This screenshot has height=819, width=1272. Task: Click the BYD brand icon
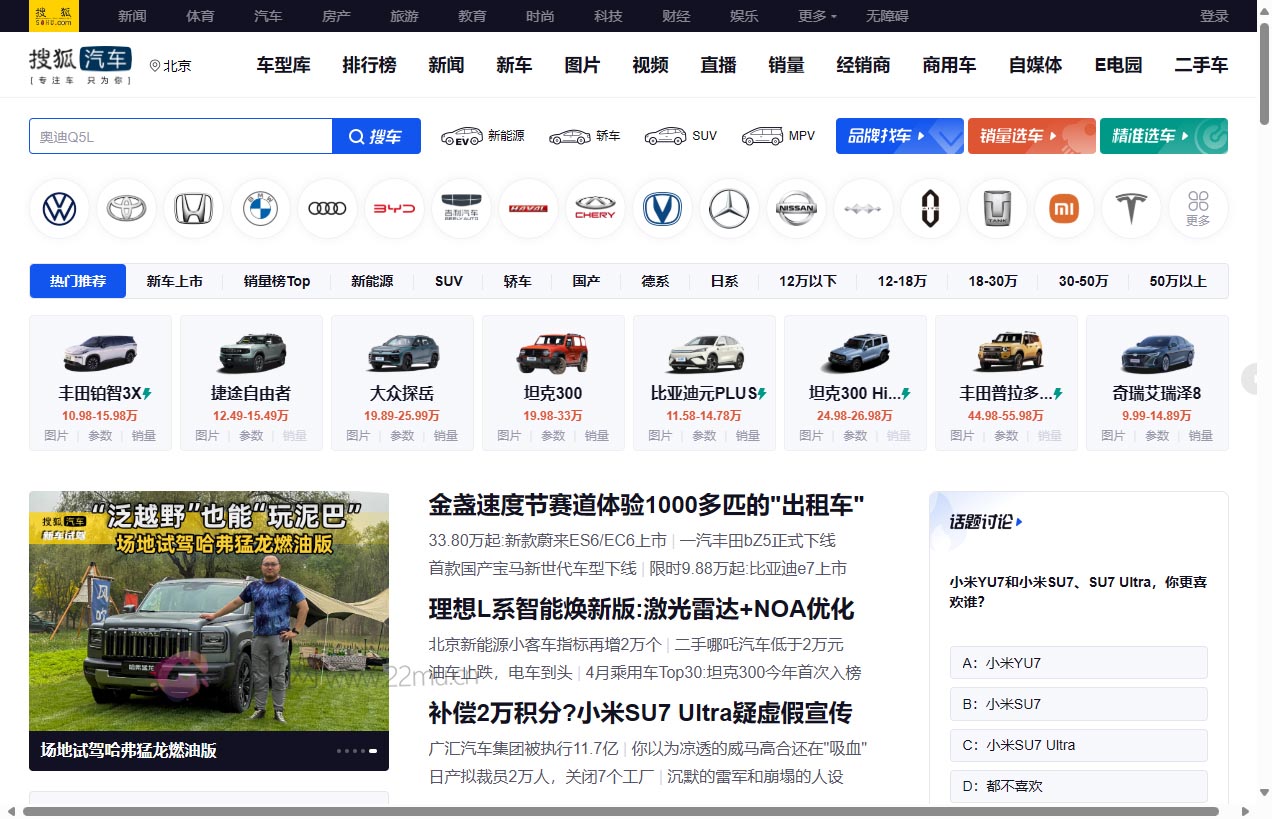click(x=394, y=208)
